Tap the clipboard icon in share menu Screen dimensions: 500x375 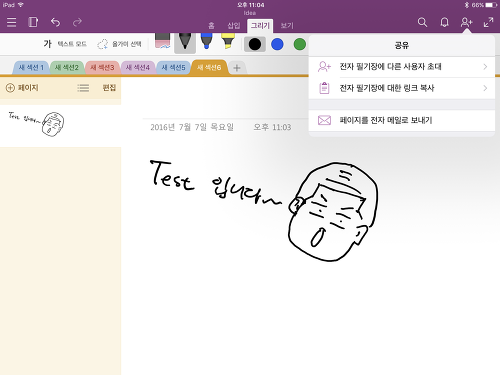(x=324, y=88)
